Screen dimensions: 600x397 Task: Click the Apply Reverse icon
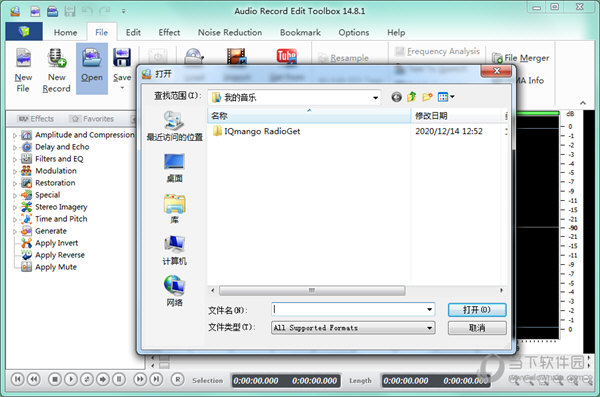pyautogui.click(x=26, y=255)
